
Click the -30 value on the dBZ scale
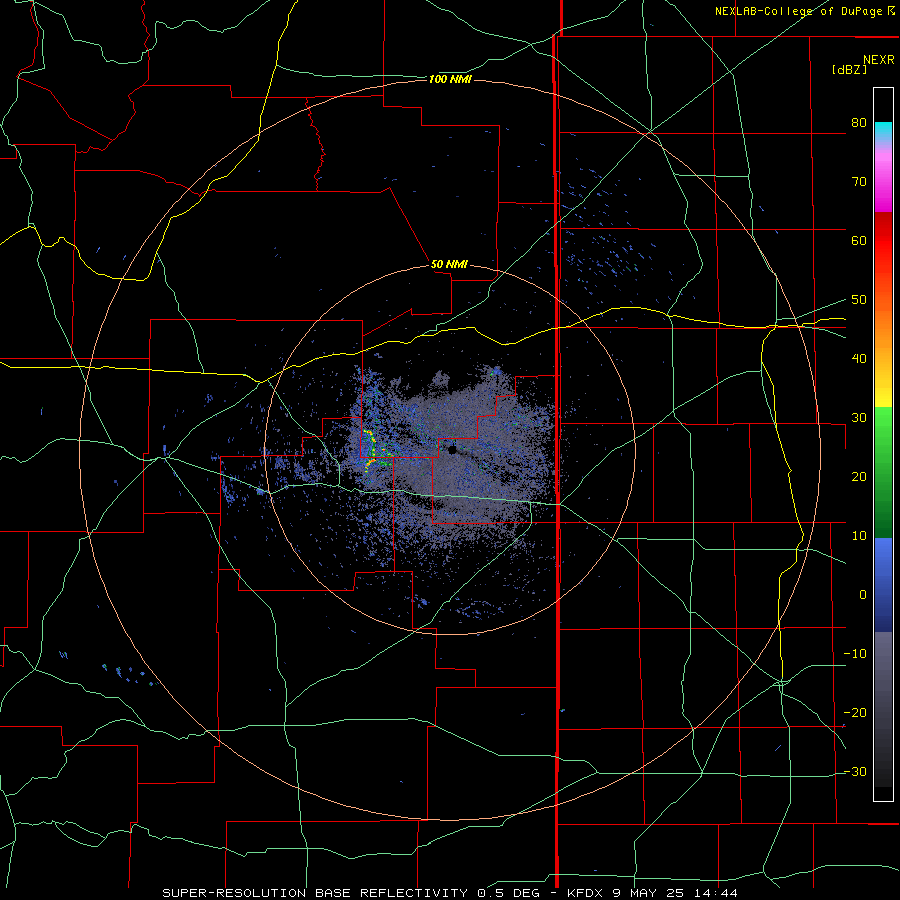855,772
